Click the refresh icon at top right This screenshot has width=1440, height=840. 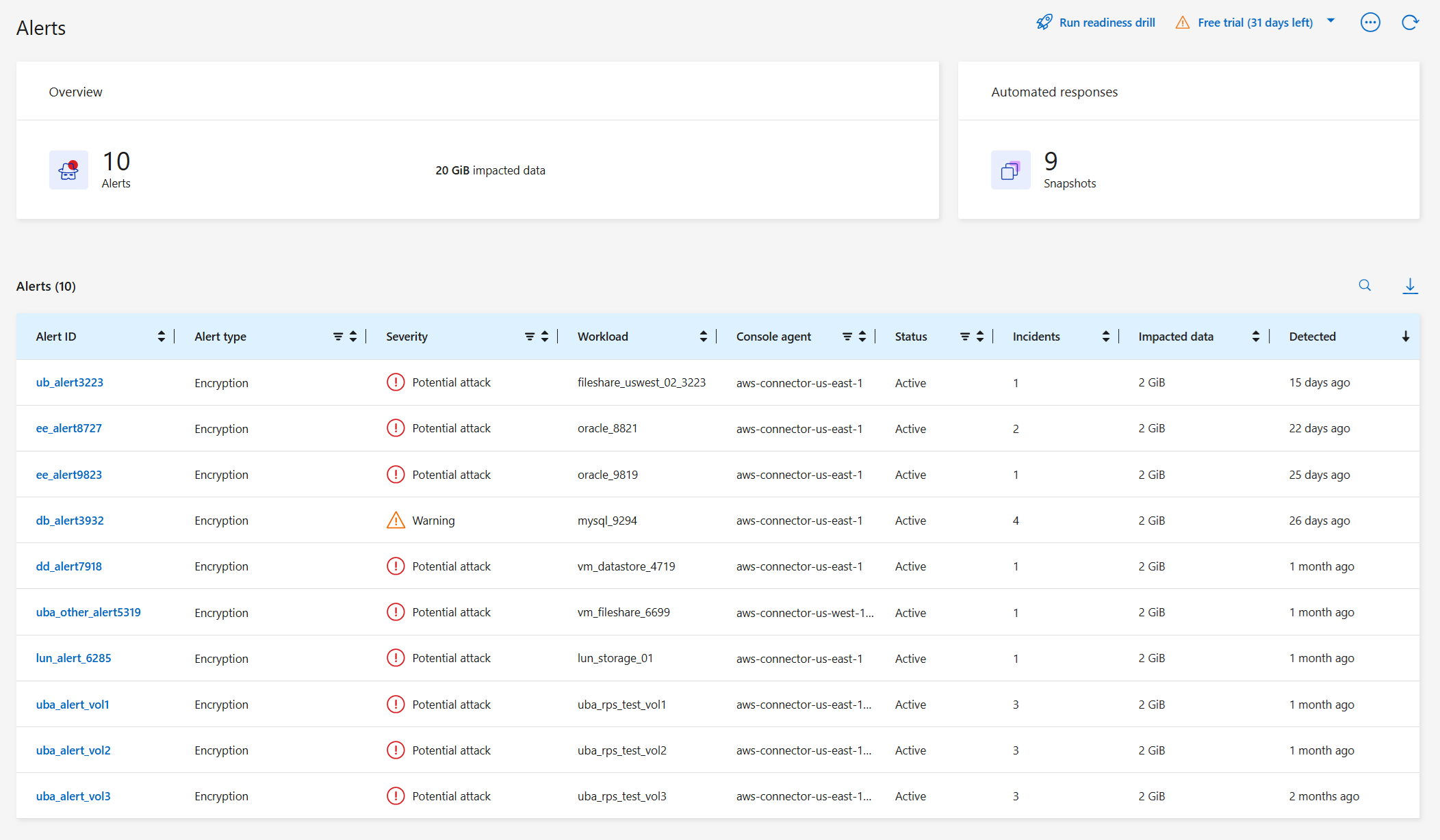click(1410, 23)
